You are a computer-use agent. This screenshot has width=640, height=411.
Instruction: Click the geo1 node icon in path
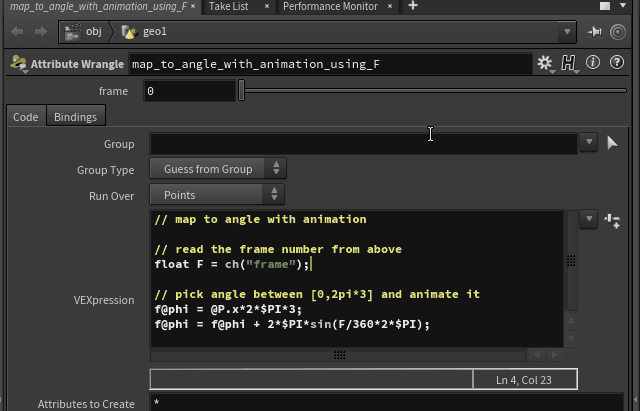coord(129,32)
